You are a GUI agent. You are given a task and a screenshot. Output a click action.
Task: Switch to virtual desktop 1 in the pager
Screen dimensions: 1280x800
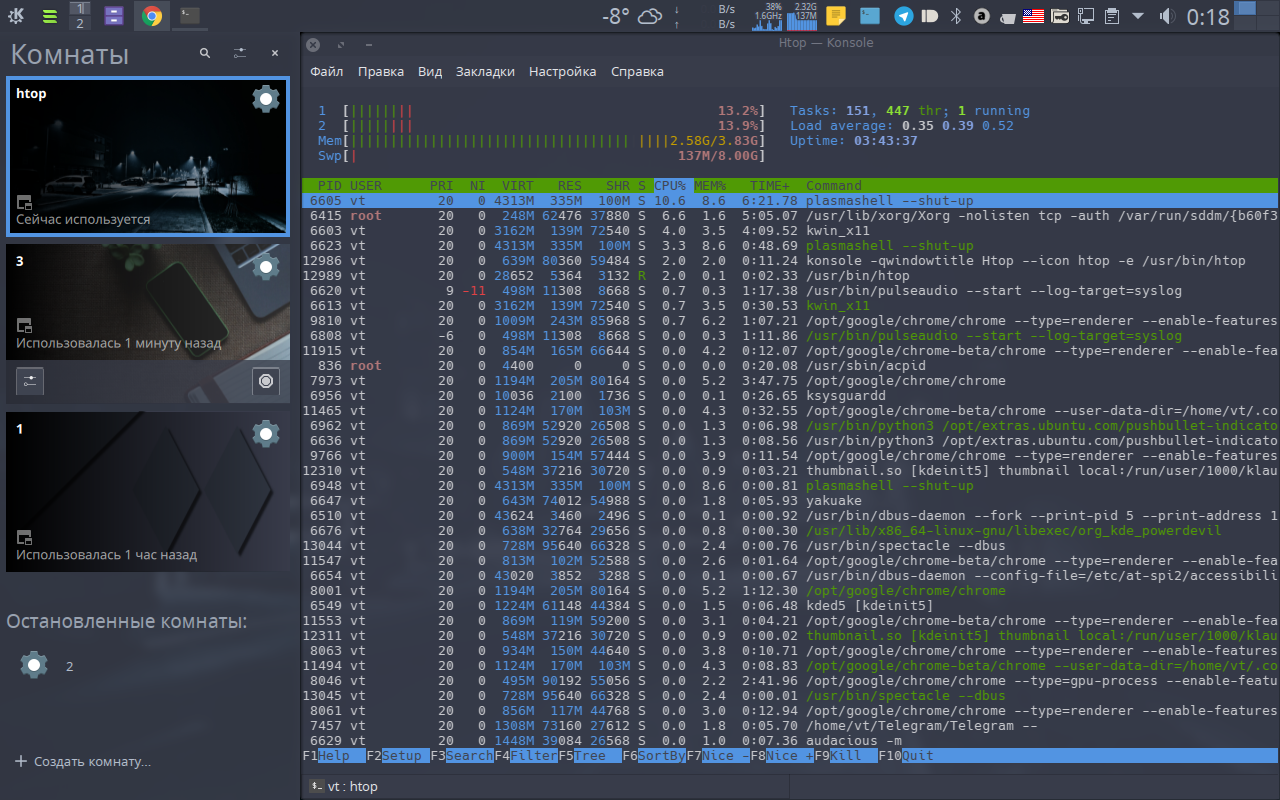pos(82,8)
